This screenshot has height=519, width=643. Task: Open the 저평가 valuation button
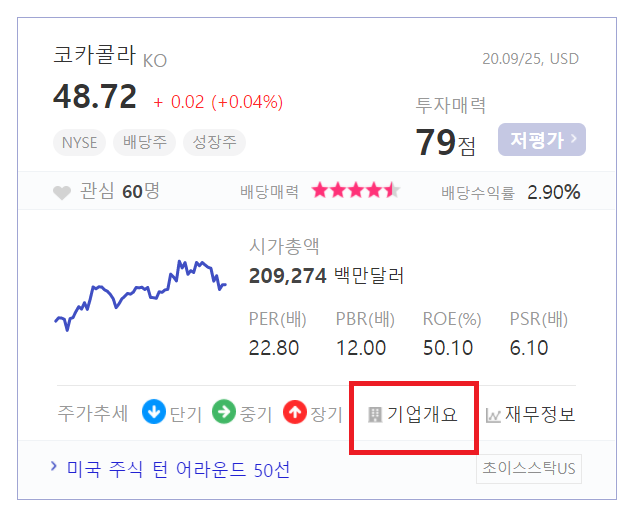click(x=542, y=139)
